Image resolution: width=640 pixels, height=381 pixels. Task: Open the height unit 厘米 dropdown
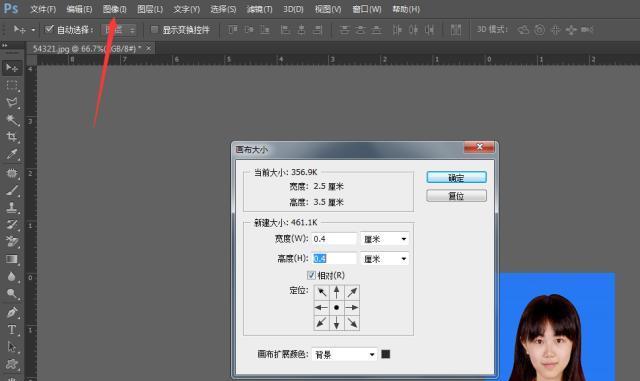pyautogui.click(x=384, y=258)
